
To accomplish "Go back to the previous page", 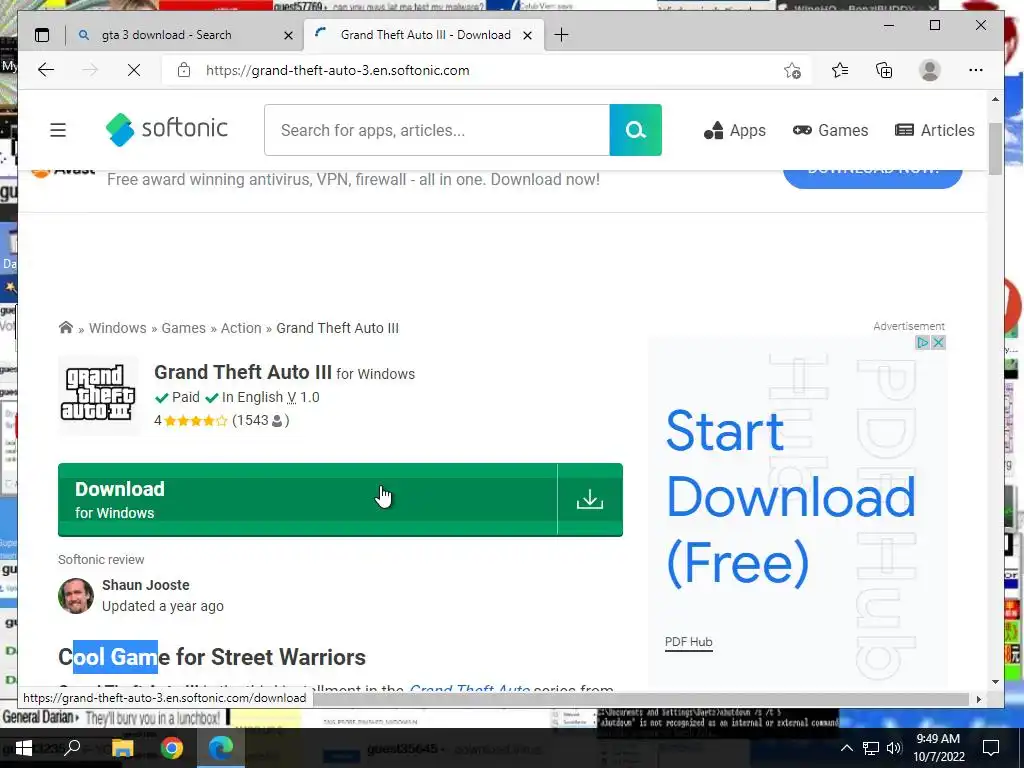I will coord(46,70).
